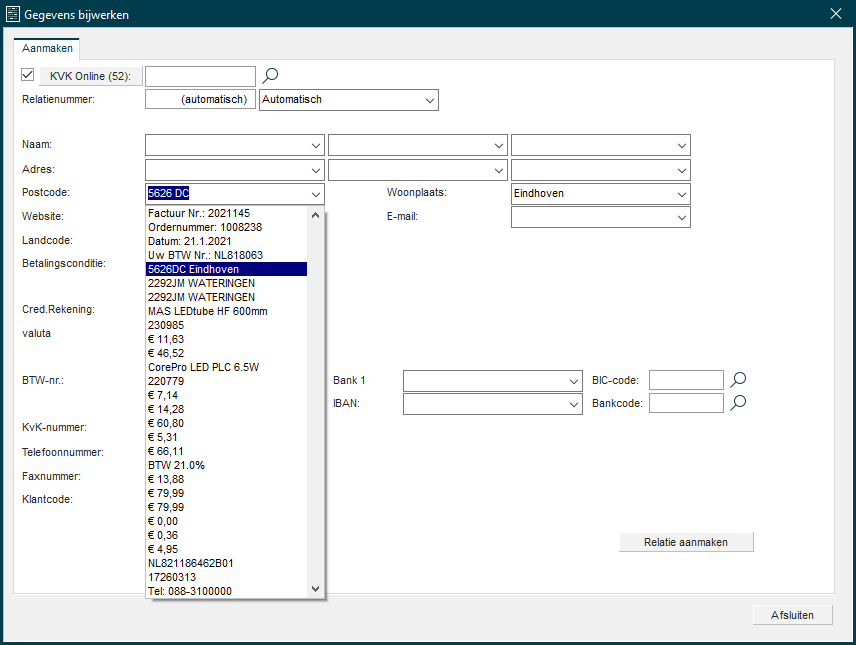Select list entry '€ 4,95'
The height and width of the screenshot is (645, 856).
(227, 549)
